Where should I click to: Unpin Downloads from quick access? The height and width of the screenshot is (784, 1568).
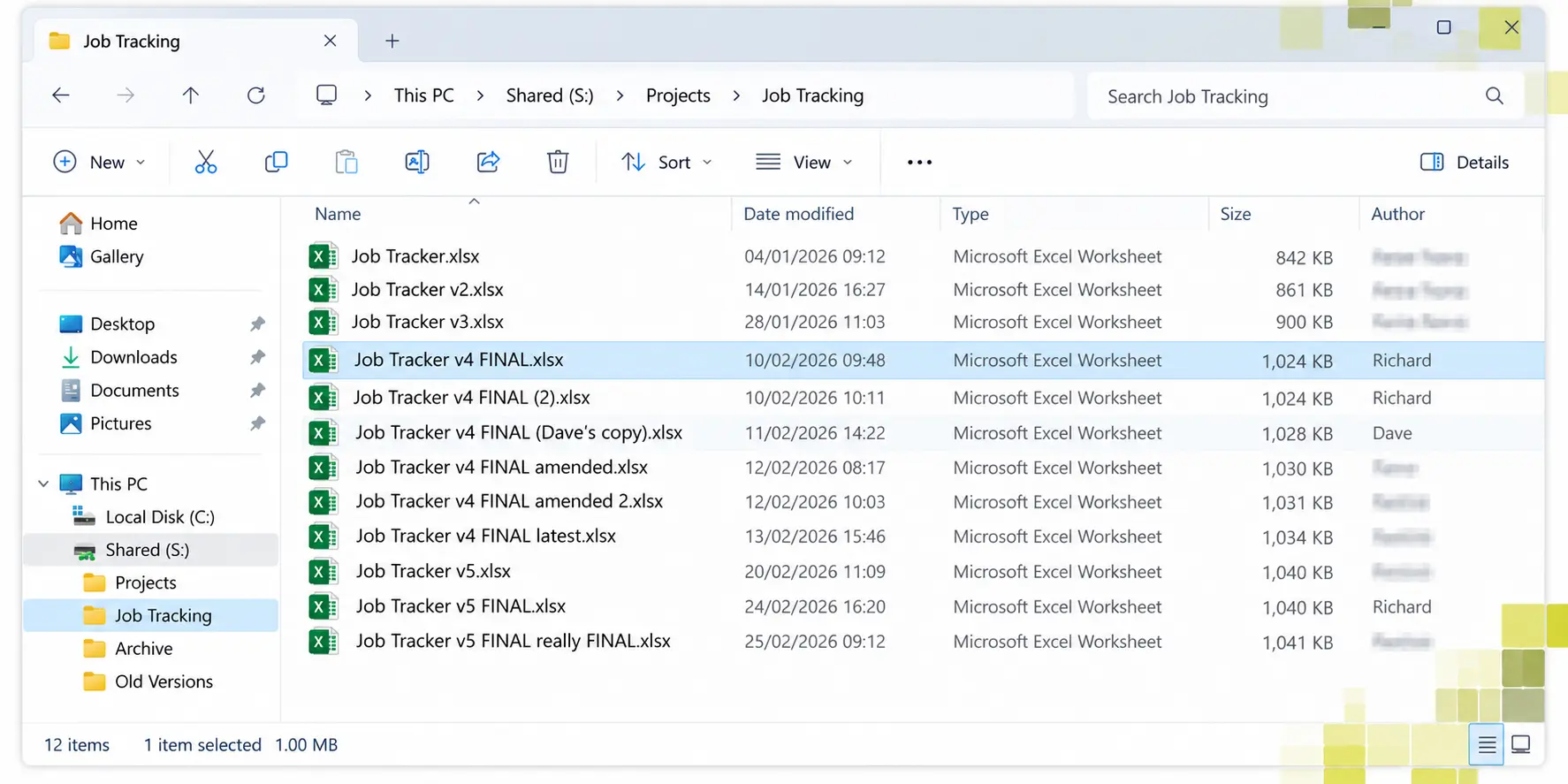tap(257, 357)
